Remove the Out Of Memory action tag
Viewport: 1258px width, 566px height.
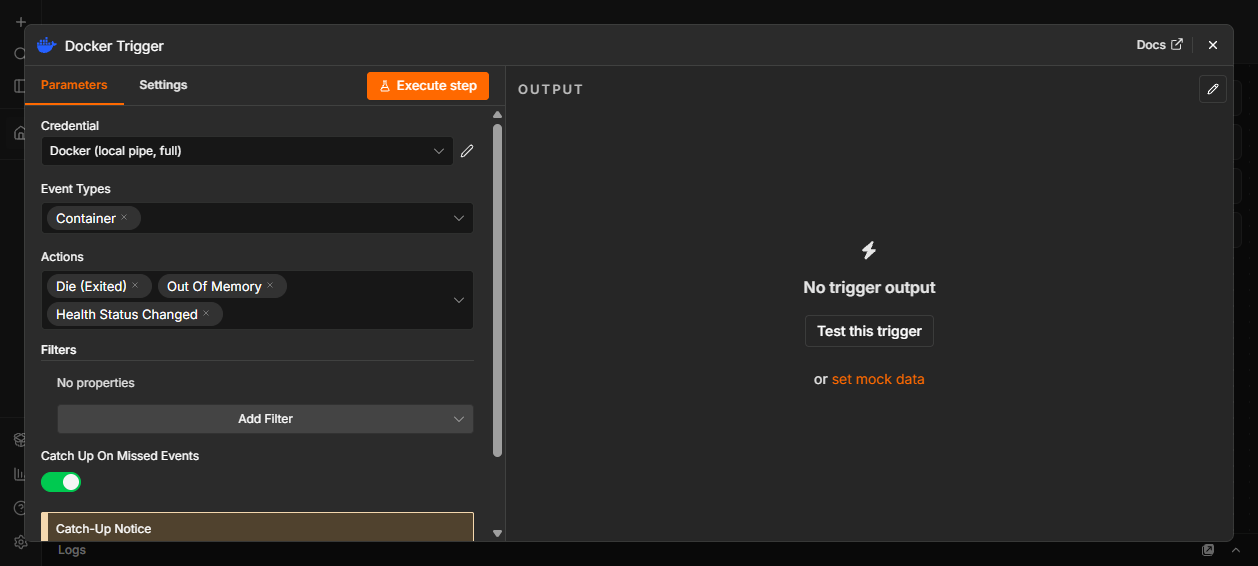(270, 286)
